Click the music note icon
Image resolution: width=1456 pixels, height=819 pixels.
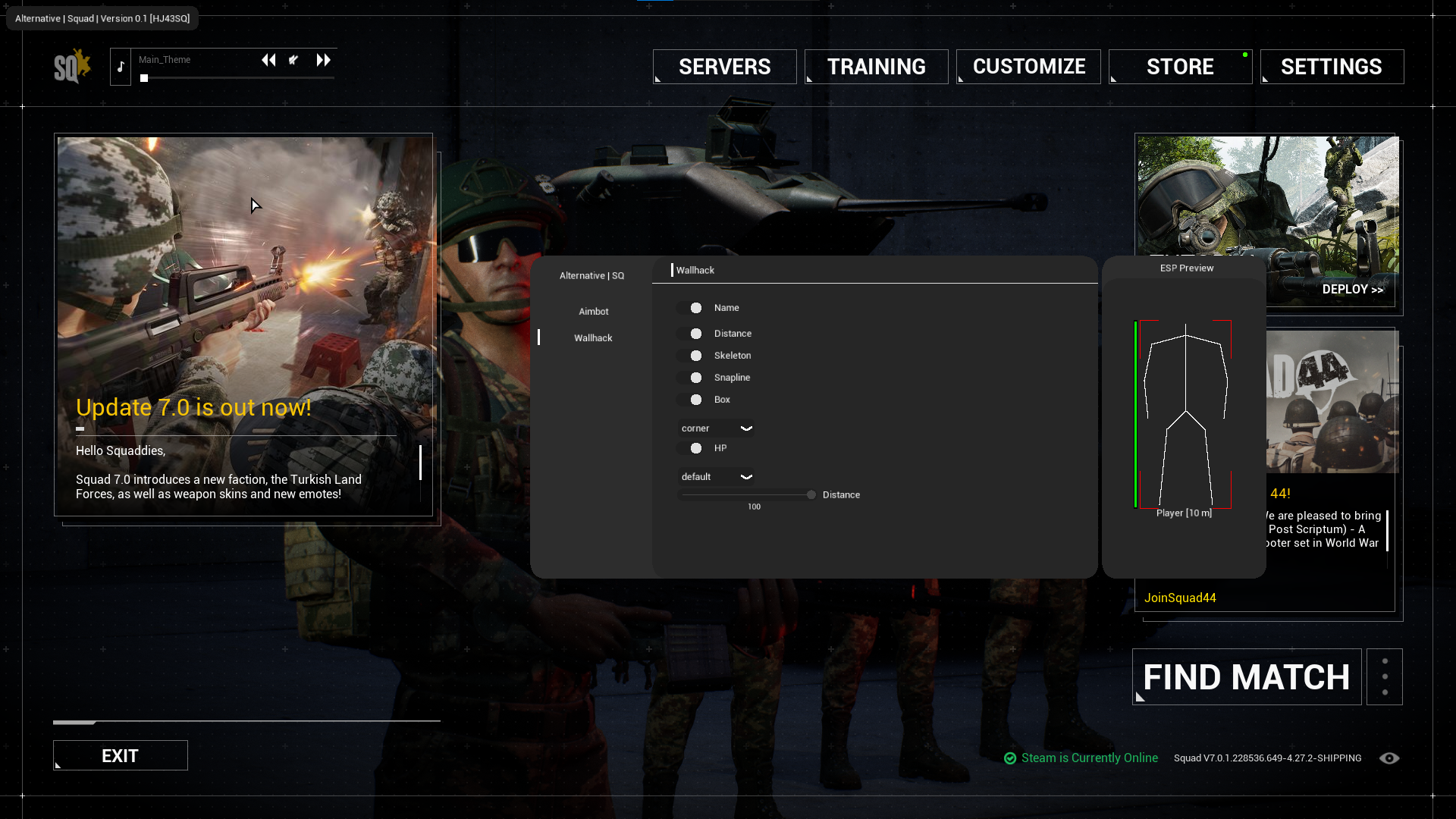point(121,65)
